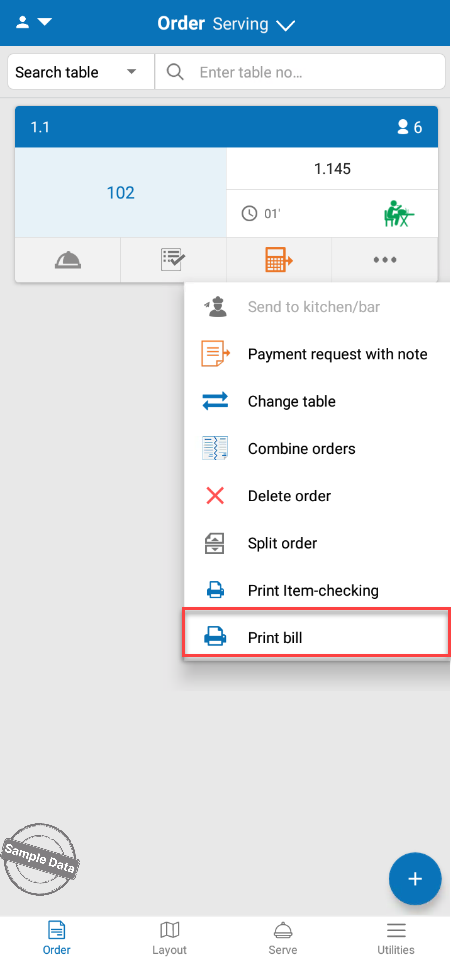Open the Search table dropdown
451x961 pixels.
point(81,72)
